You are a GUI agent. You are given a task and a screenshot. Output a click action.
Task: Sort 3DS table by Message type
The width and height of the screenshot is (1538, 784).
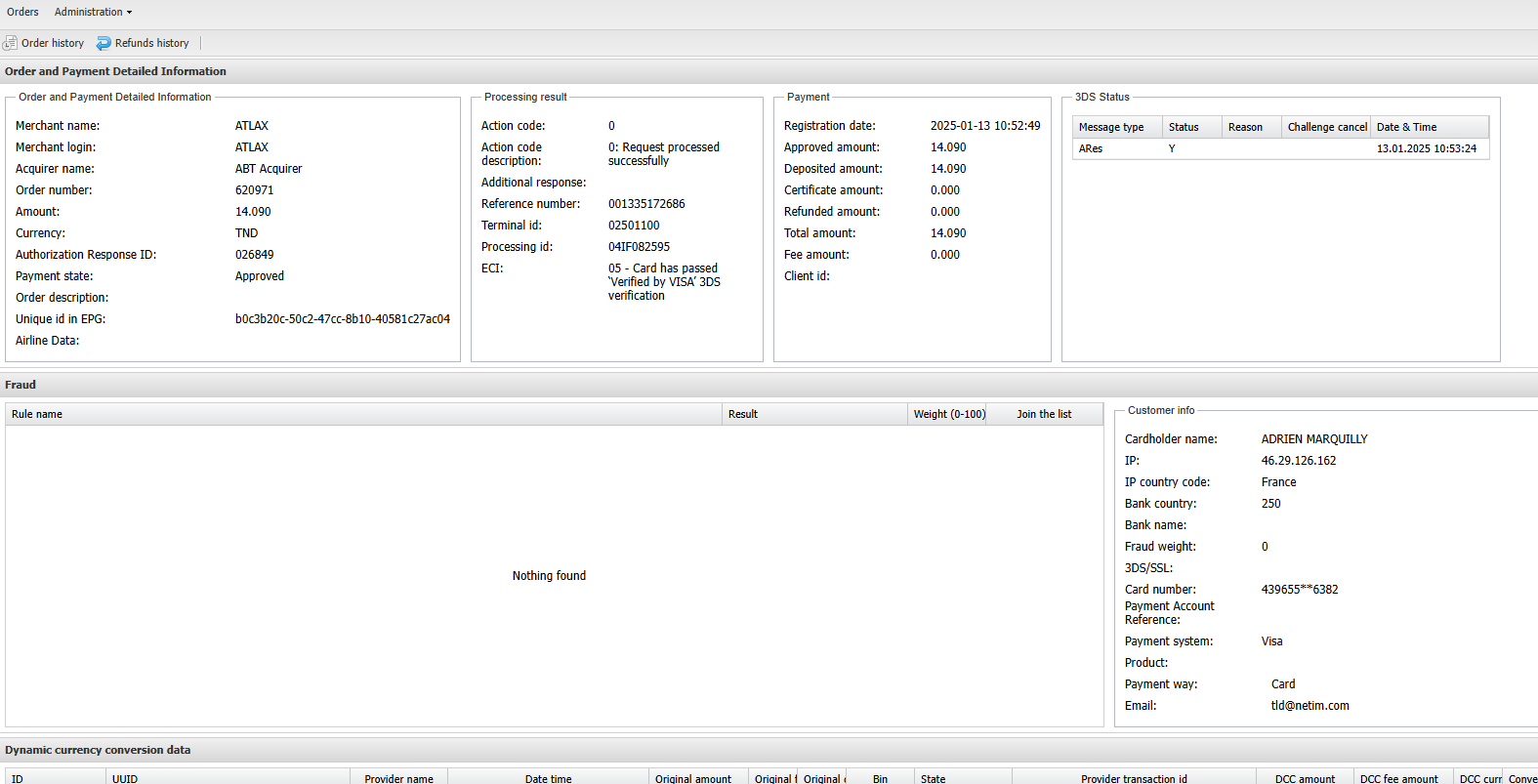point(1111,127)
